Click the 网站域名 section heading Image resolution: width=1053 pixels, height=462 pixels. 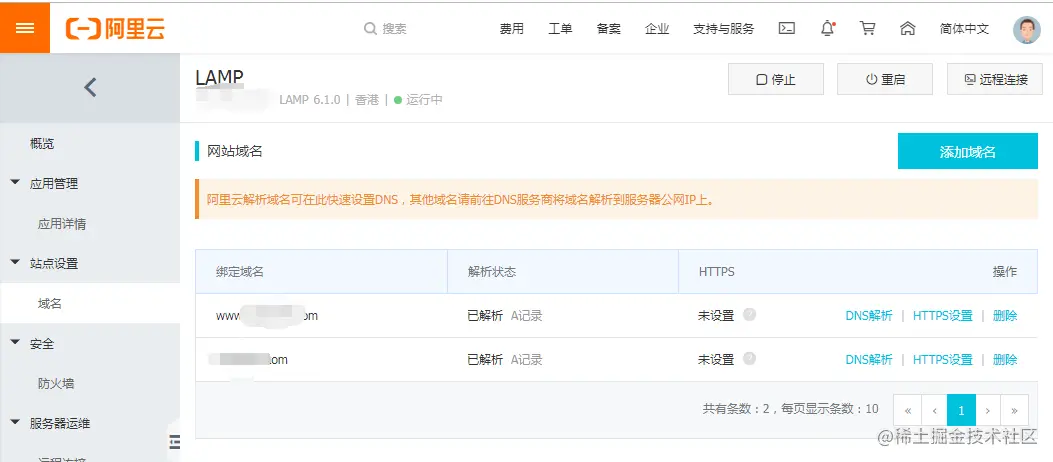(x=234, y=151)
